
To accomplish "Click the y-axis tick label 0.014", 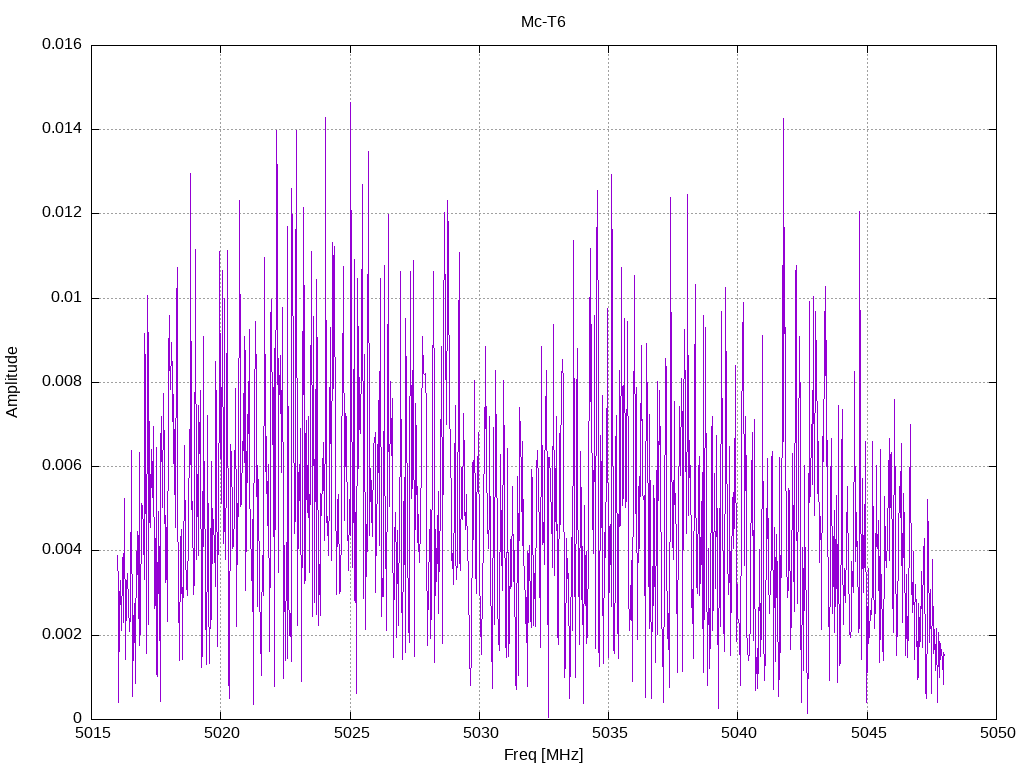I will tap(62, 129).
